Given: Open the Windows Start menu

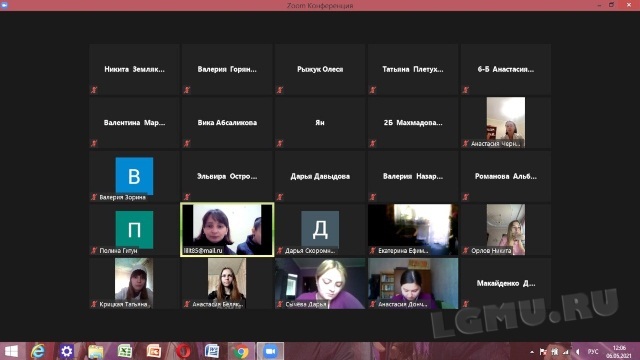Looking at the screenshot, I should [x=11, y=351].
